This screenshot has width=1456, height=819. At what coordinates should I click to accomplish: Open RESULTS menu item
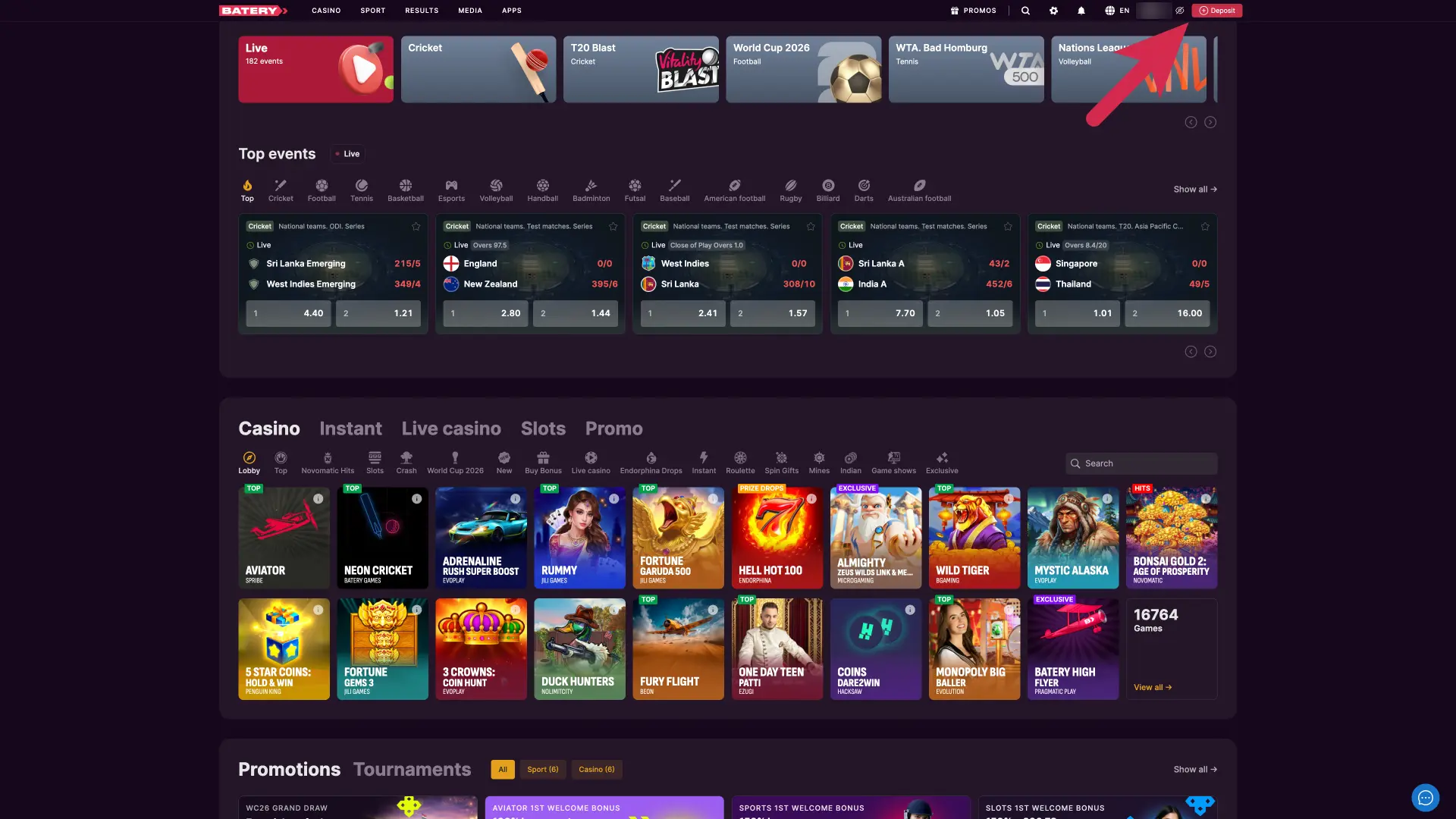[x=422, y=11]
